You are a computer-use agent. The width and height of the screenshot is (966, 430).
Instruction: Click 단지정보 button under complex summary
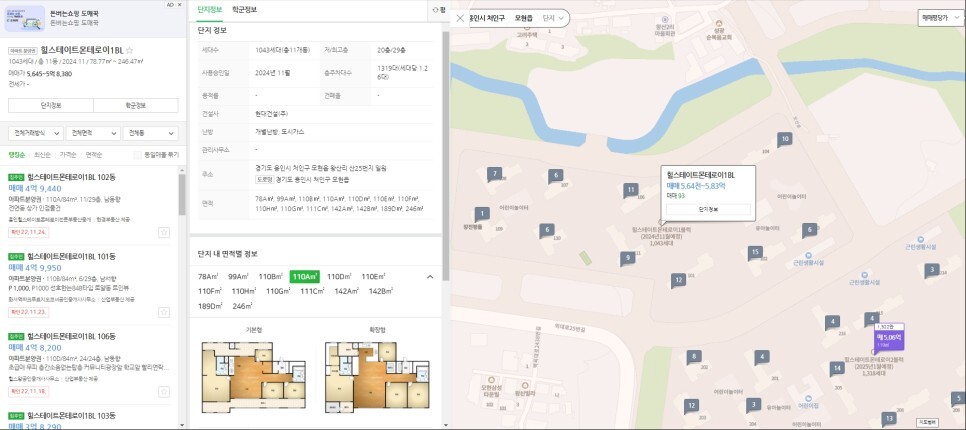pyautogui.click(x=50, y=105)
